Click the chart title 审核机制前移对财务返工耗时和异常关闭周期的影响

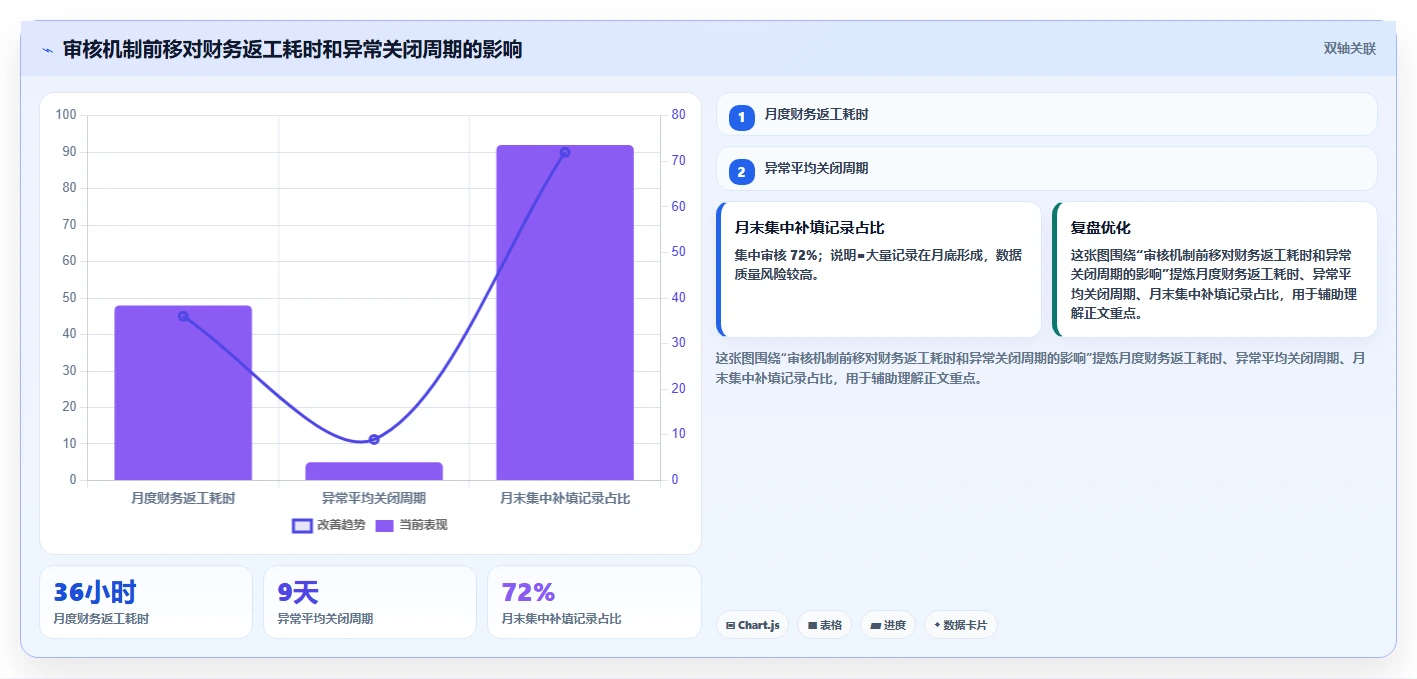point(292,50)
